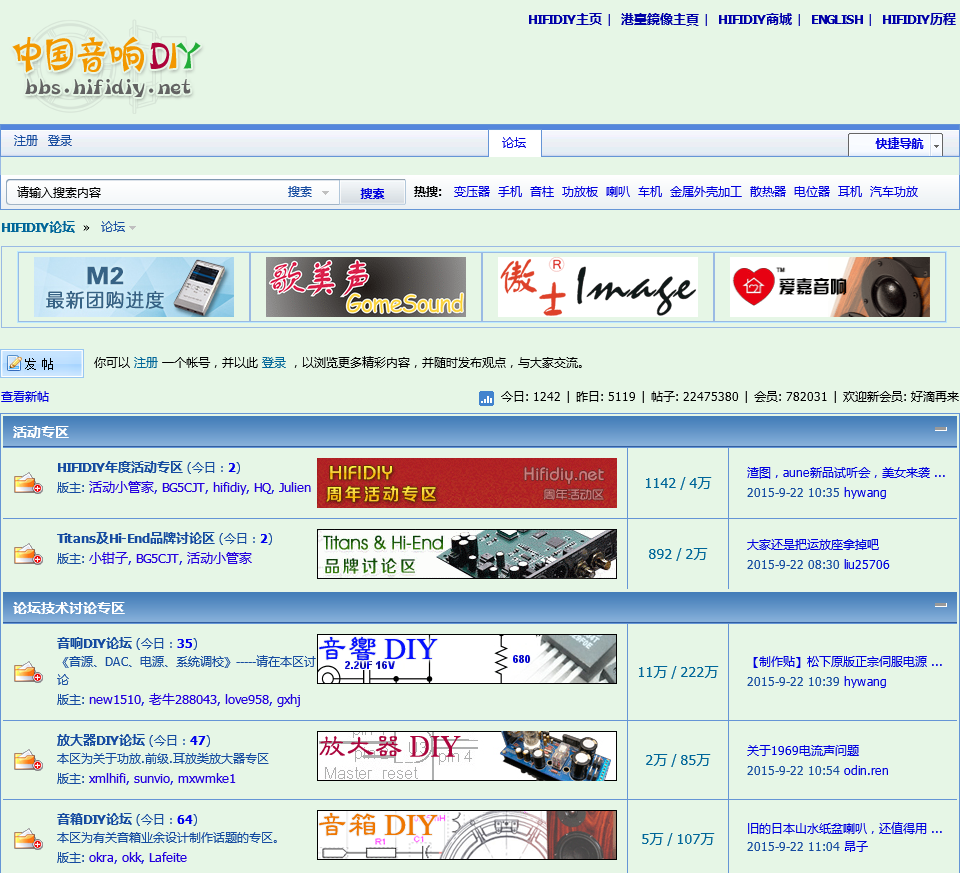Screen dimensions: 960x873
Task: Open latest post 关于1969电流声问题
Action: coord(803,751)
